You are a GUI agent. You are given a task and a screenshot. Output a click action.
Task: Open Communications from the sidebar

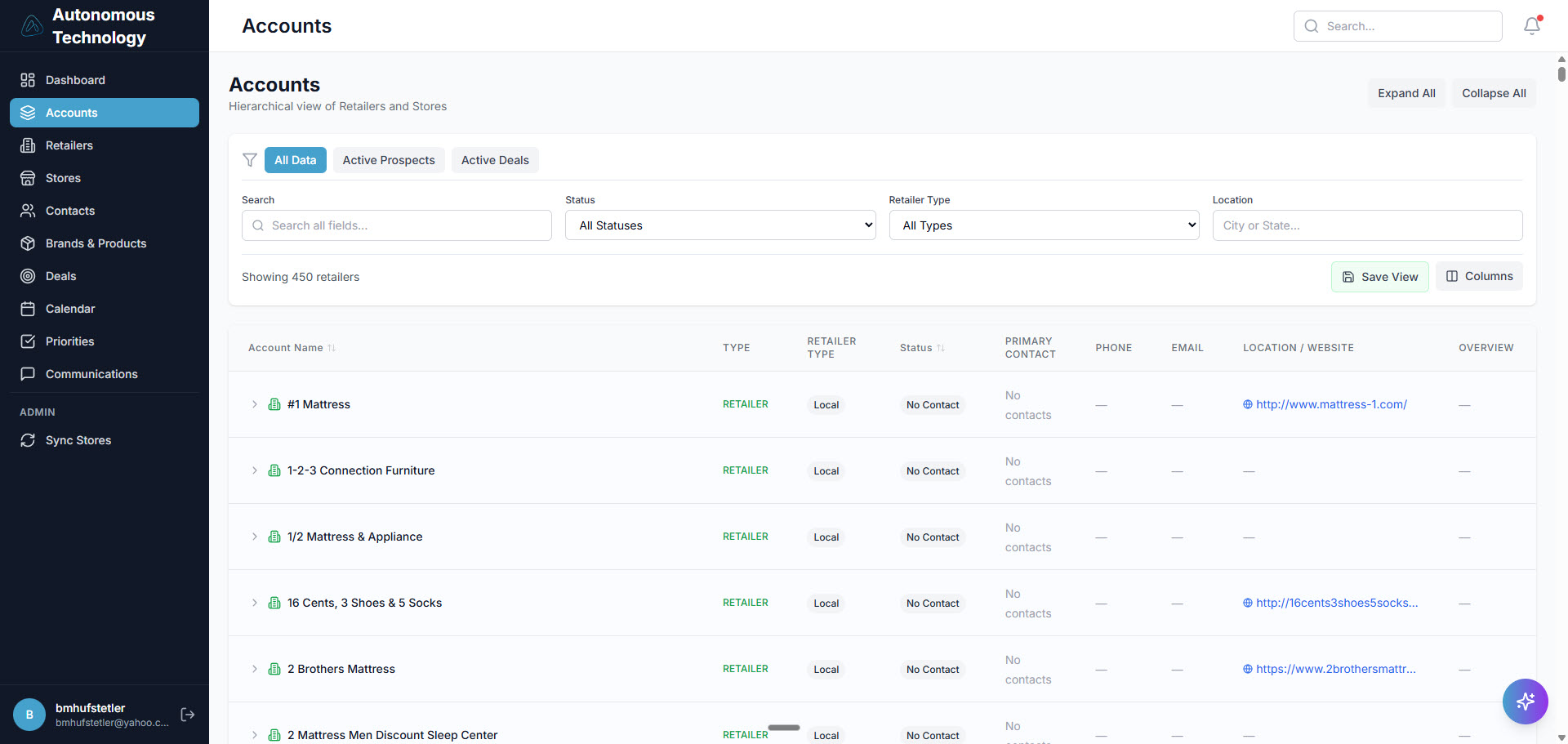(x=91, y=374)
